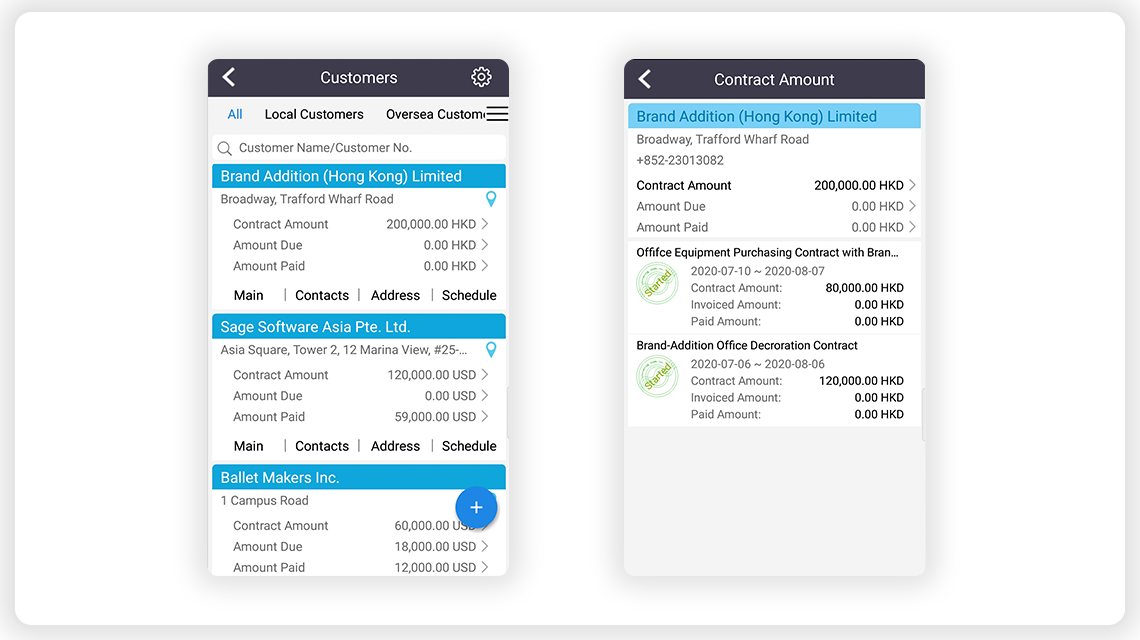Screen dimensions: 1140x640
Task: Expand Sage Software Amount Paid 59,000.00 USD chevron
Action: point(485,417)
